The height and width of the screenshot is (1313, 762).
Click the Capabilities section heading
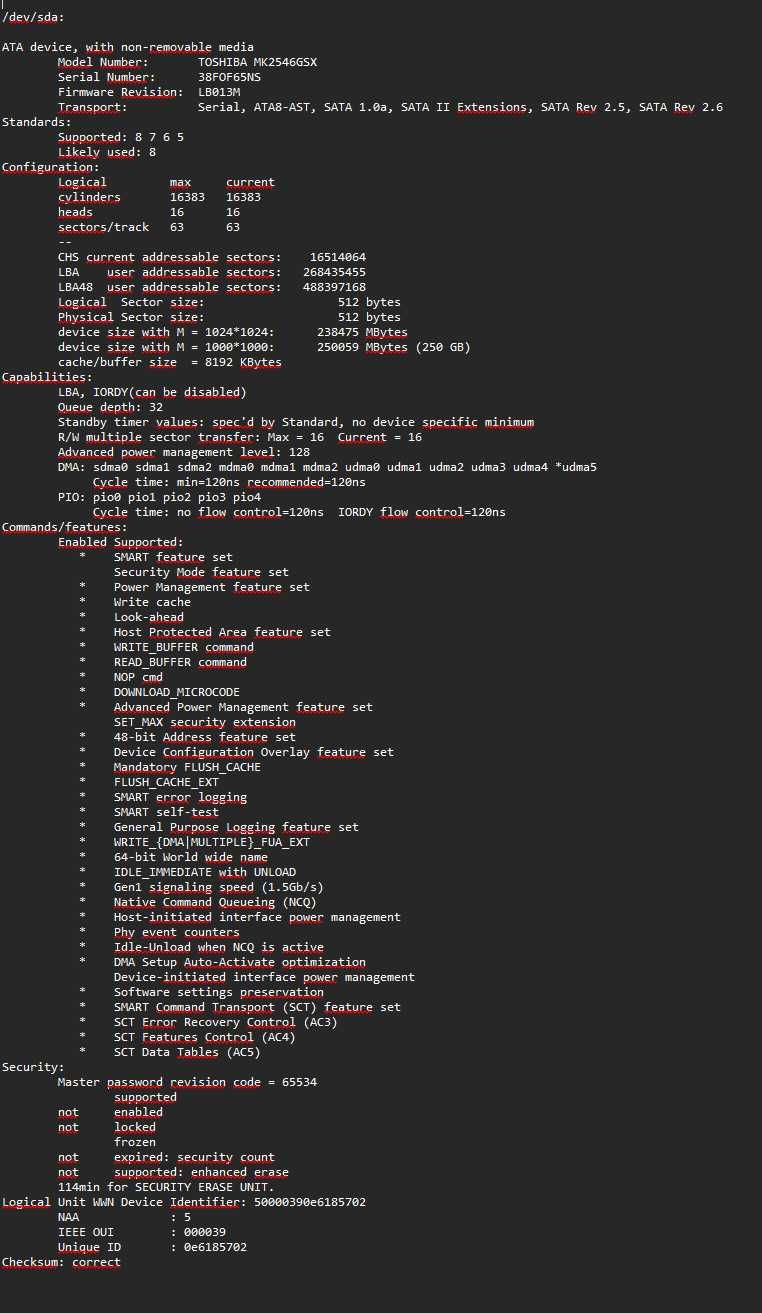[46, 377]
